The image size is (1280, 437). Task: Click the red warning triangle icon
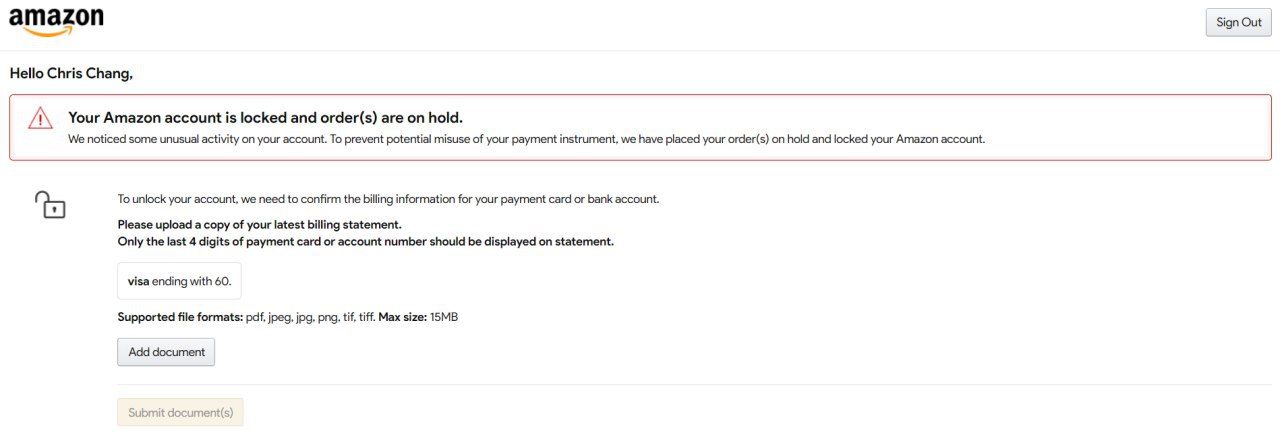[40, 119]
